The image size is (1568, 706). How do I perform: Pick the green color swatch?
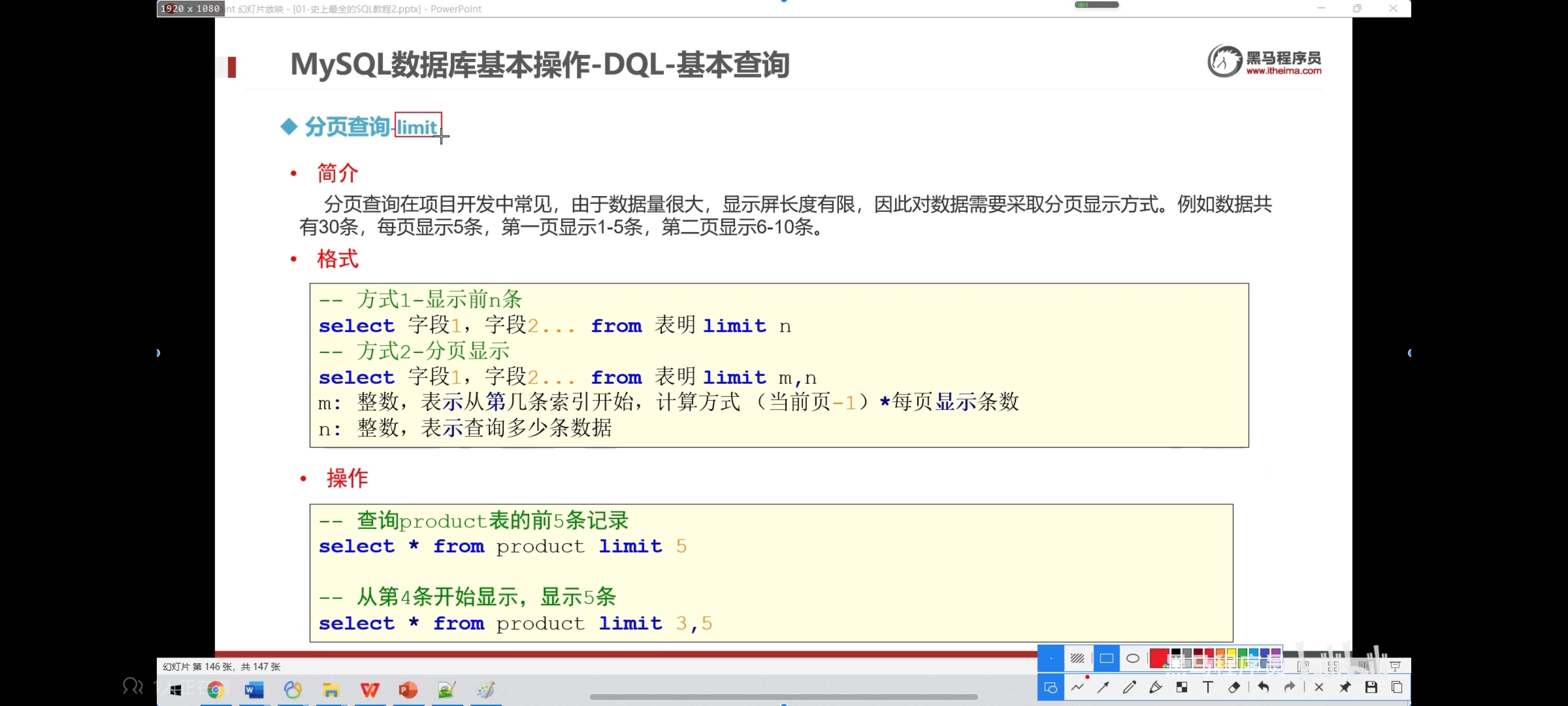pyautogui.click(x=1242, y=654)
